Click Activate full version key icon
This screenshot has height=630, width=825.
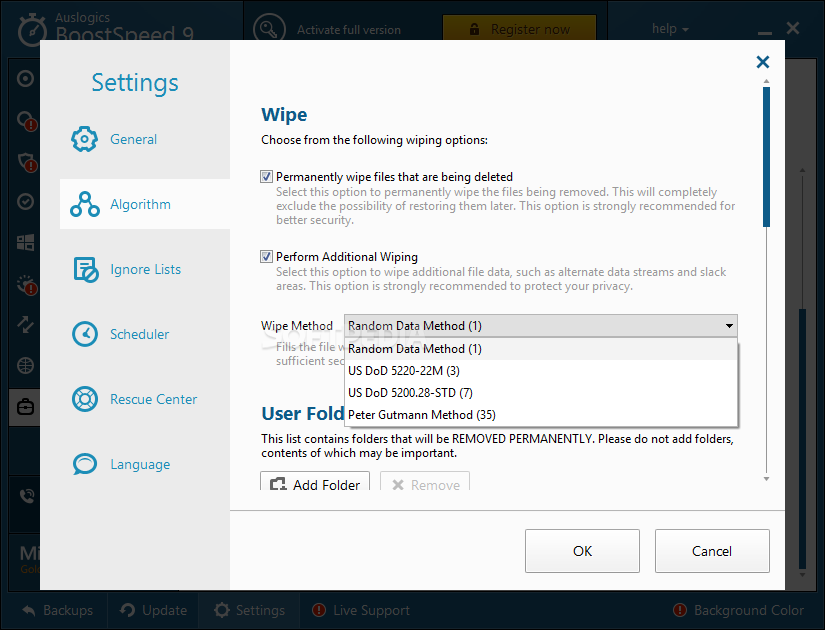point(269,29)
